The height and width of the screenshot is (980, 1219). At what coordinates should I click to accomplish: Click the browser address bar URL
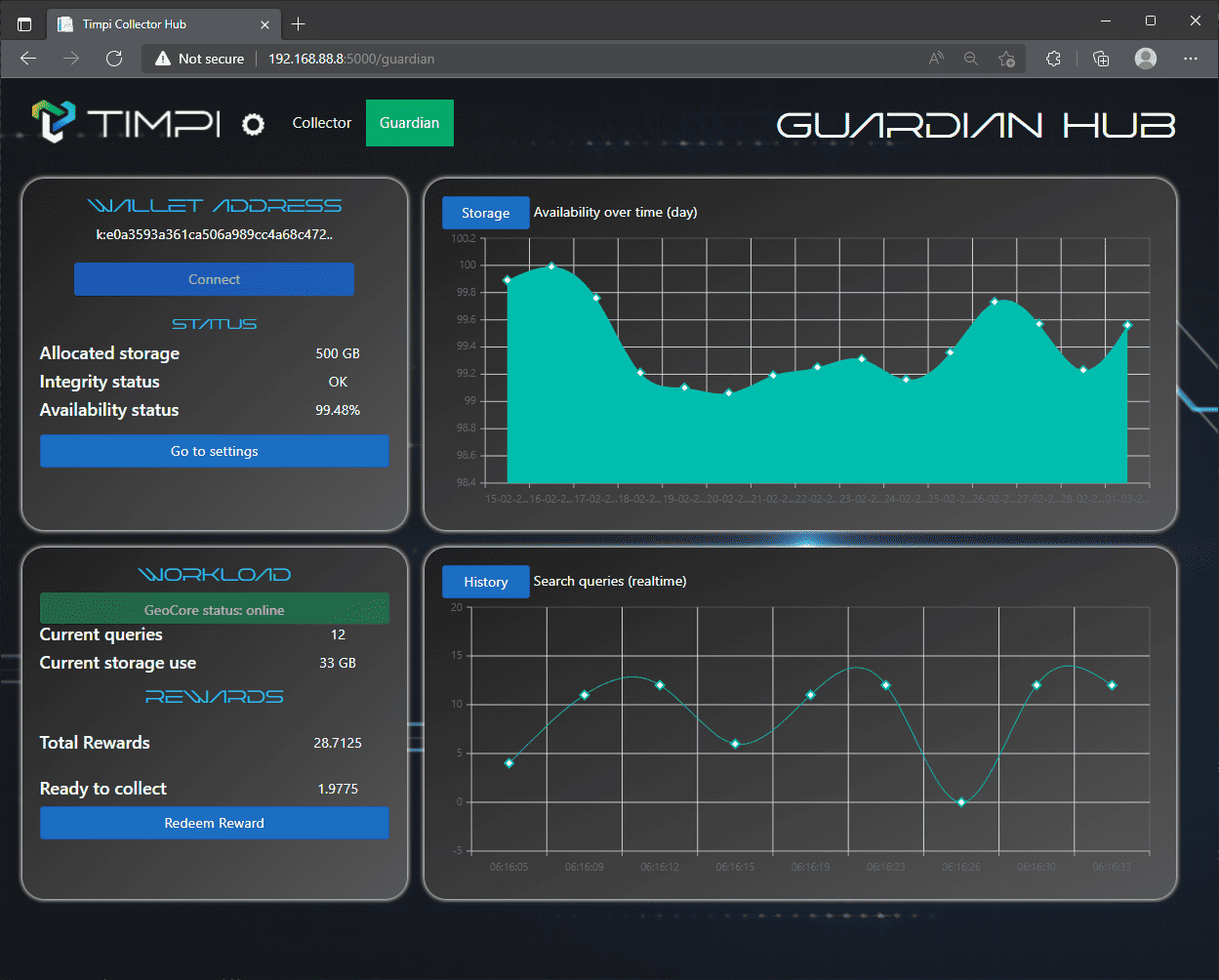point(351,59)
